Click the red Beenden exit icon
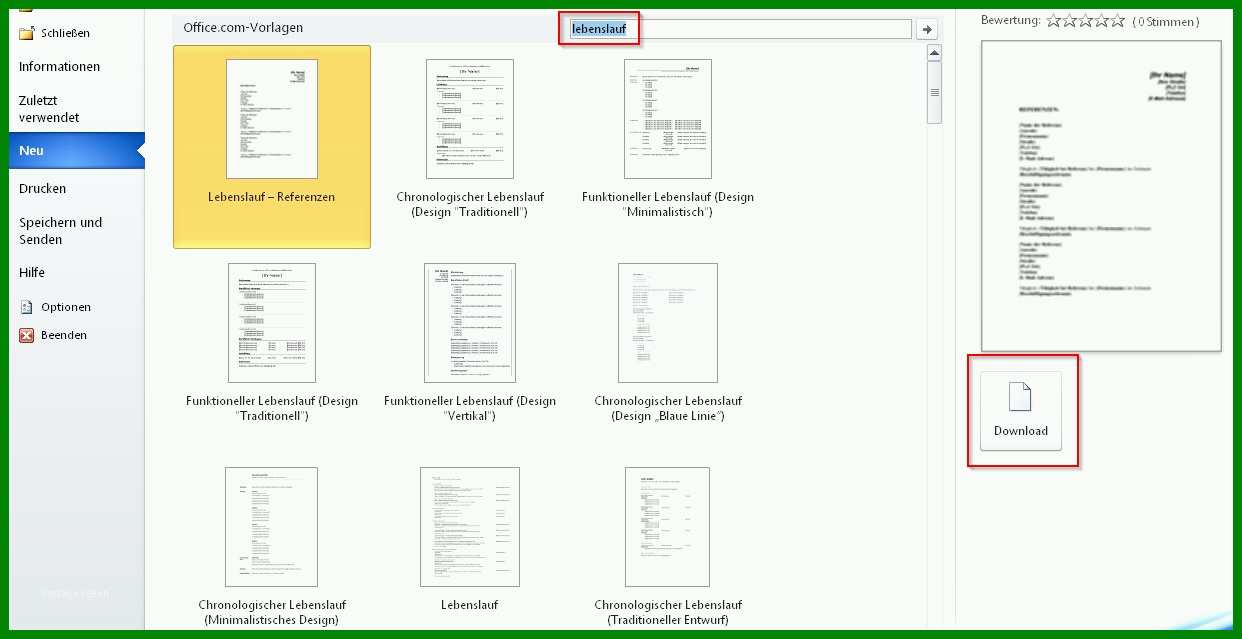1242x639 pixels. [27, 335]
